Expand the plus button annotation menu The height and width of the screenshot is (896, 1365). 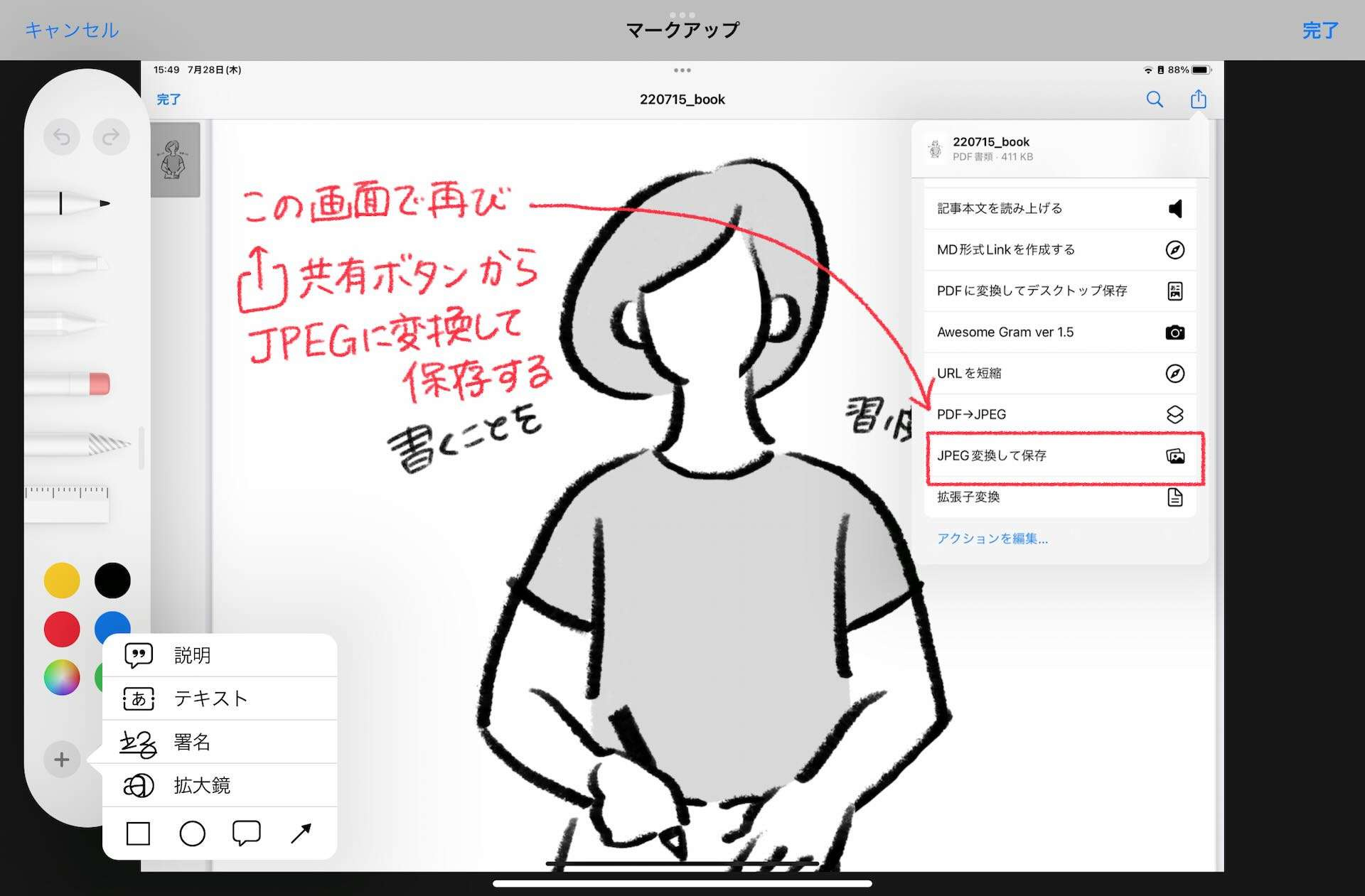61,760
